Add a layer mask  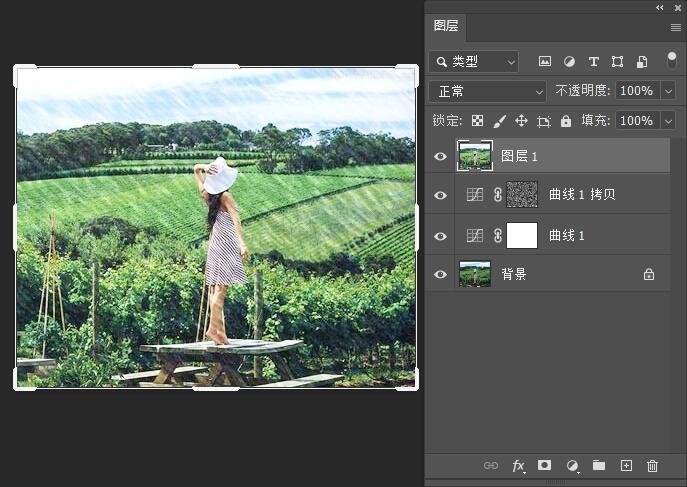(544, 465)
